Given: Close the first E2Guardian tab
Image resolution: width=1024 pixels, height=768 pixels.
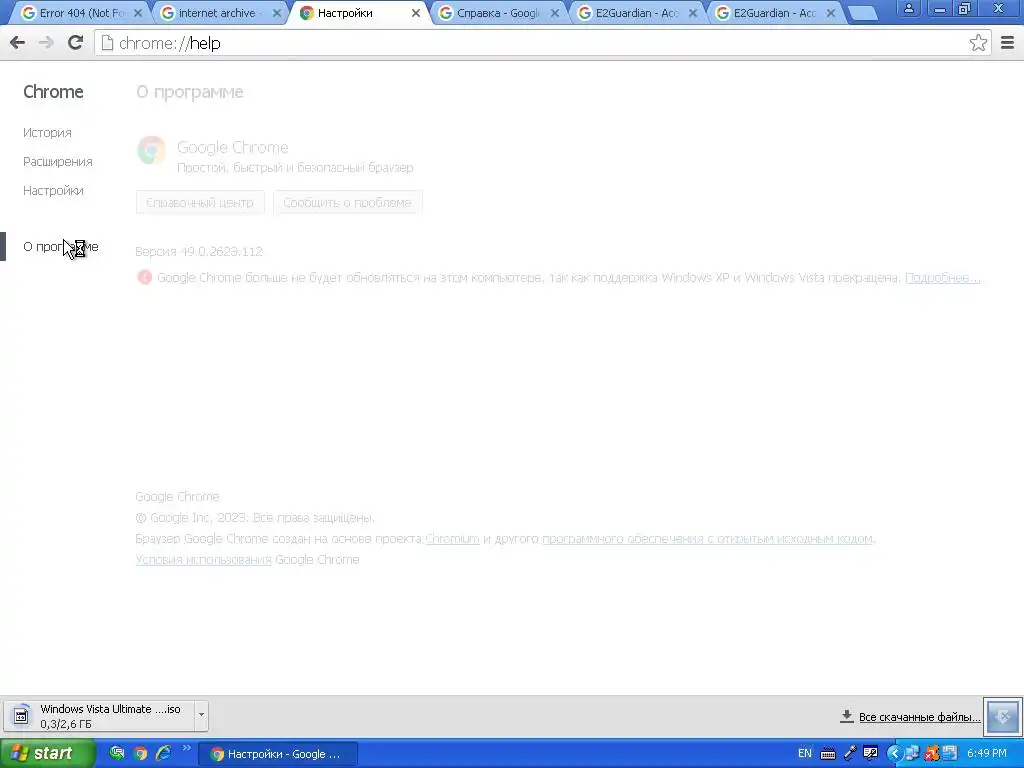Looking at the screenshot, I should click(693, 13).
